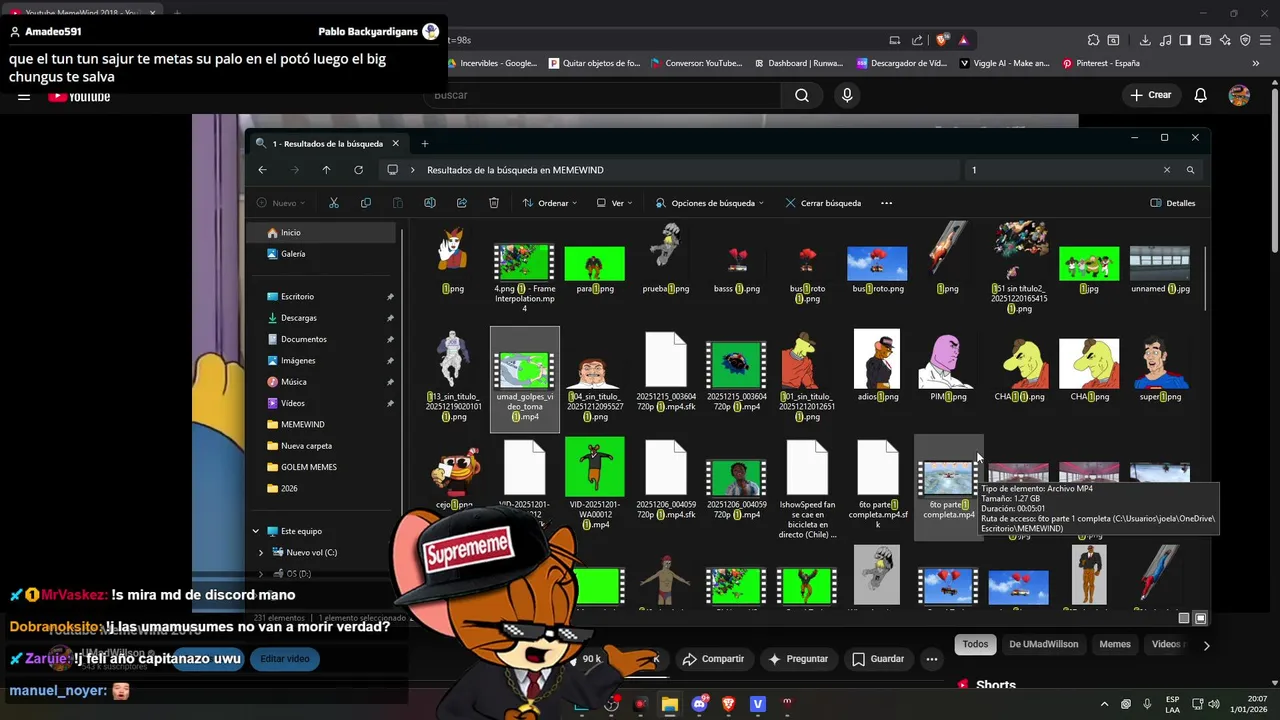Open the YouTube account avatar menu
This screenshot has height=720, width=1280.
coord(1239,95)
